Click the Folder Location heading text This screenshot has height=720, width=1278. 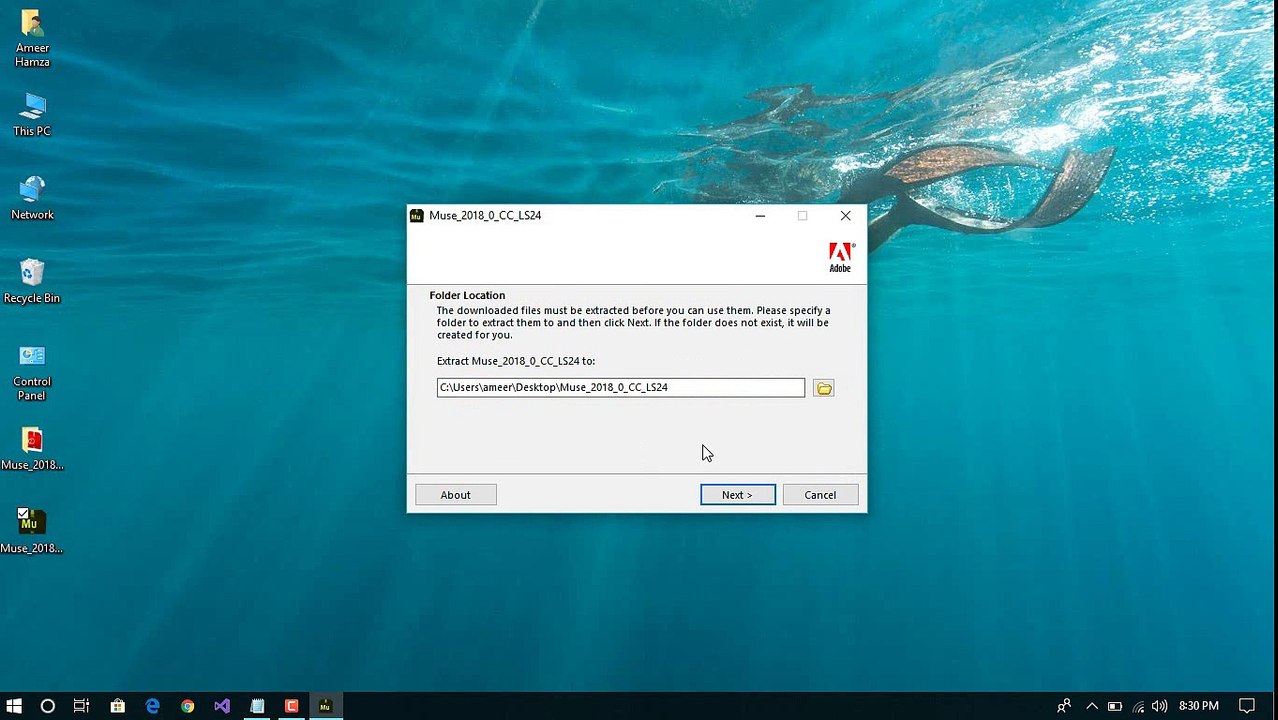tap(467, 295)
